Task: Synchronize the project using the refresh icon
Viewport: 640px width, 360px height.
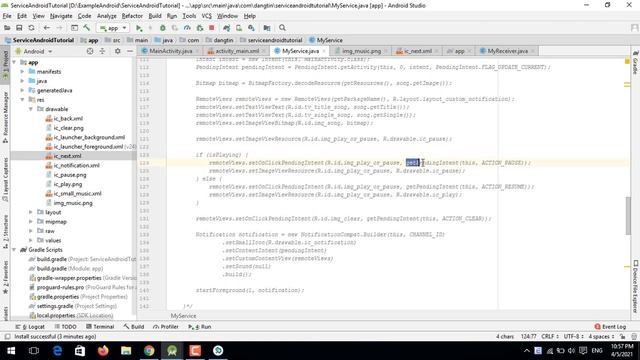Action: (31, 28)
